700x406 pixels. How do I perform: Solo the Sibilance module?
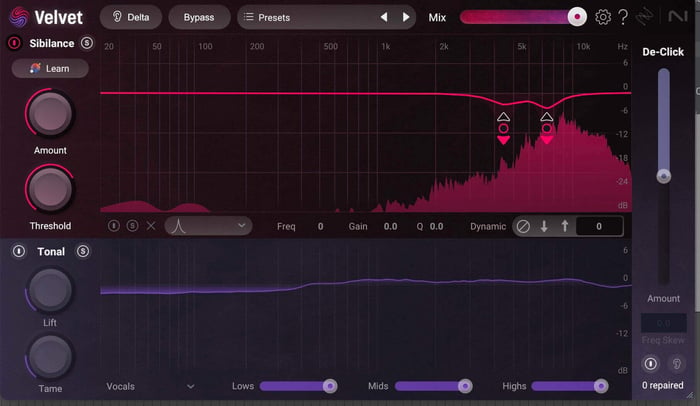pyautogui.click(x=87, y=43)
